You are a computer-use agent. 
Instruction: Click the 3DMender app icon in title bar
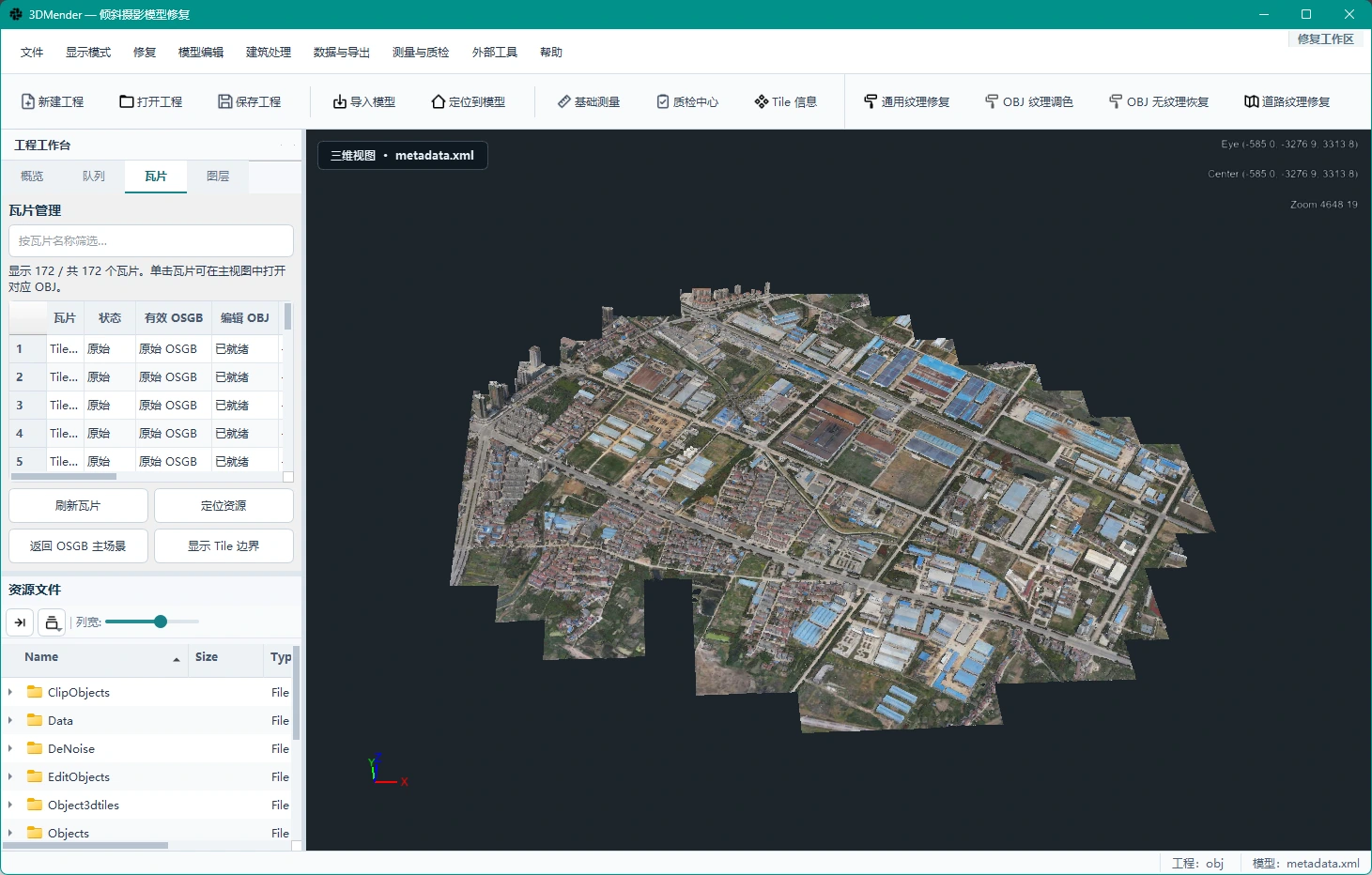(16, 14)
